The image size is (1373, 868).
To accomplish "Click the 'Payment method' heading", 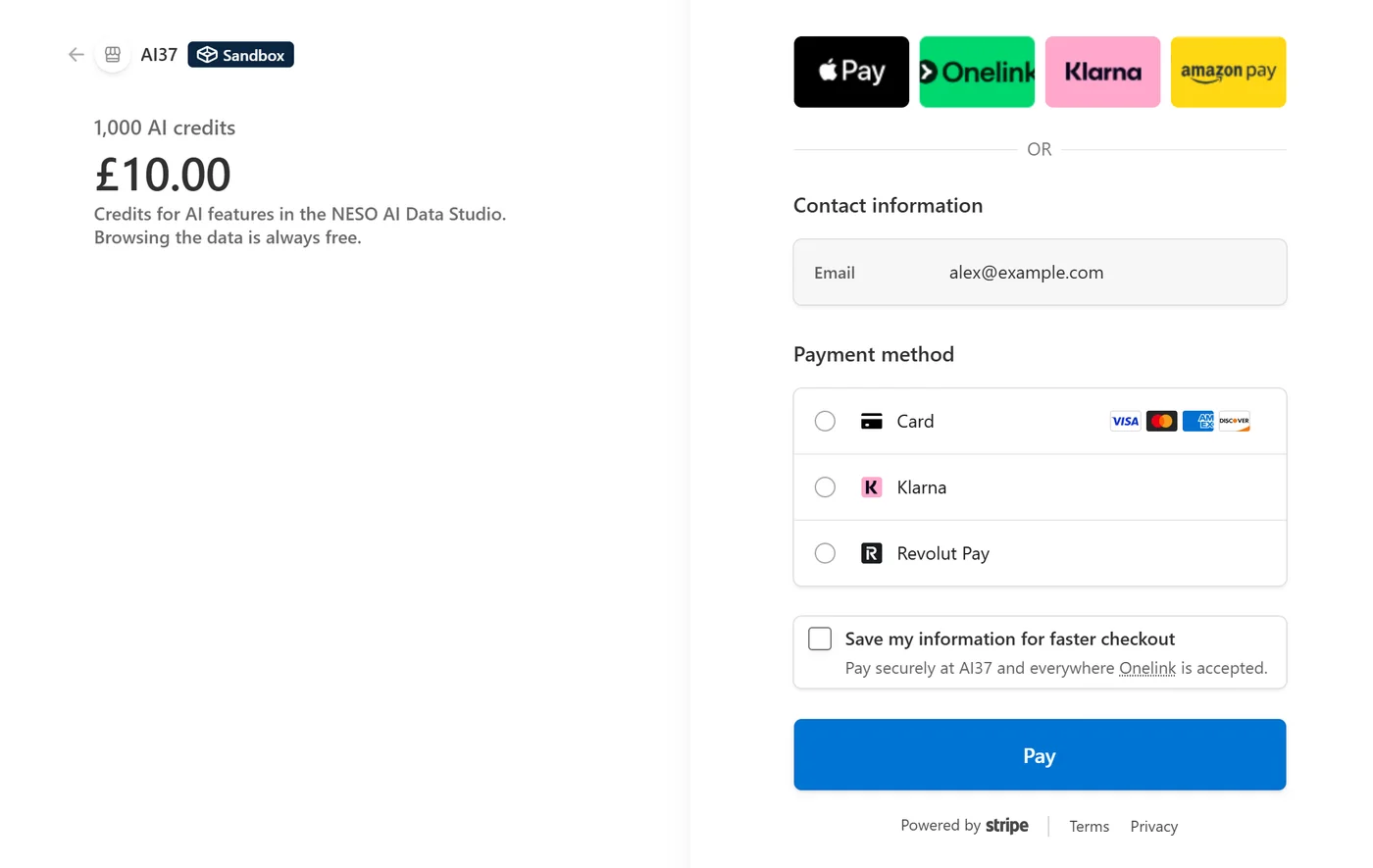I will point(873,354).
